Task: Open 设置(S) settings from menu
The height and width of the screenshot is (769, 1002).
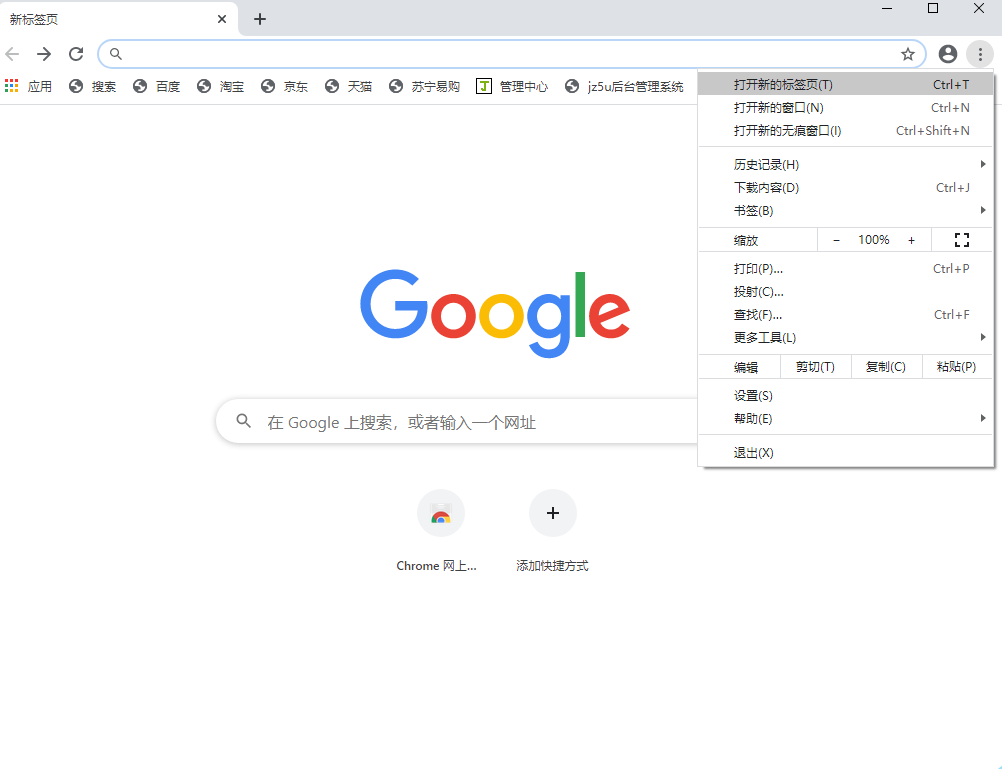Action: 845,396
